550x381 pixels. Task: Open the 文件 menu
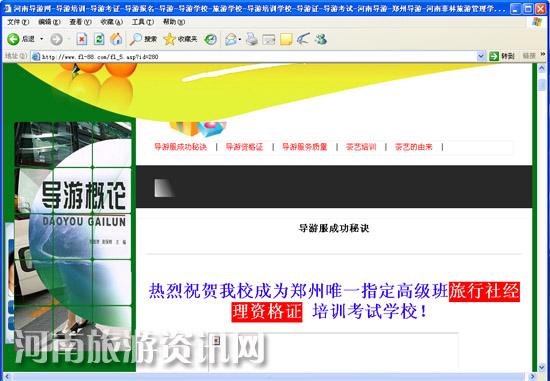(x=18, y=22)
